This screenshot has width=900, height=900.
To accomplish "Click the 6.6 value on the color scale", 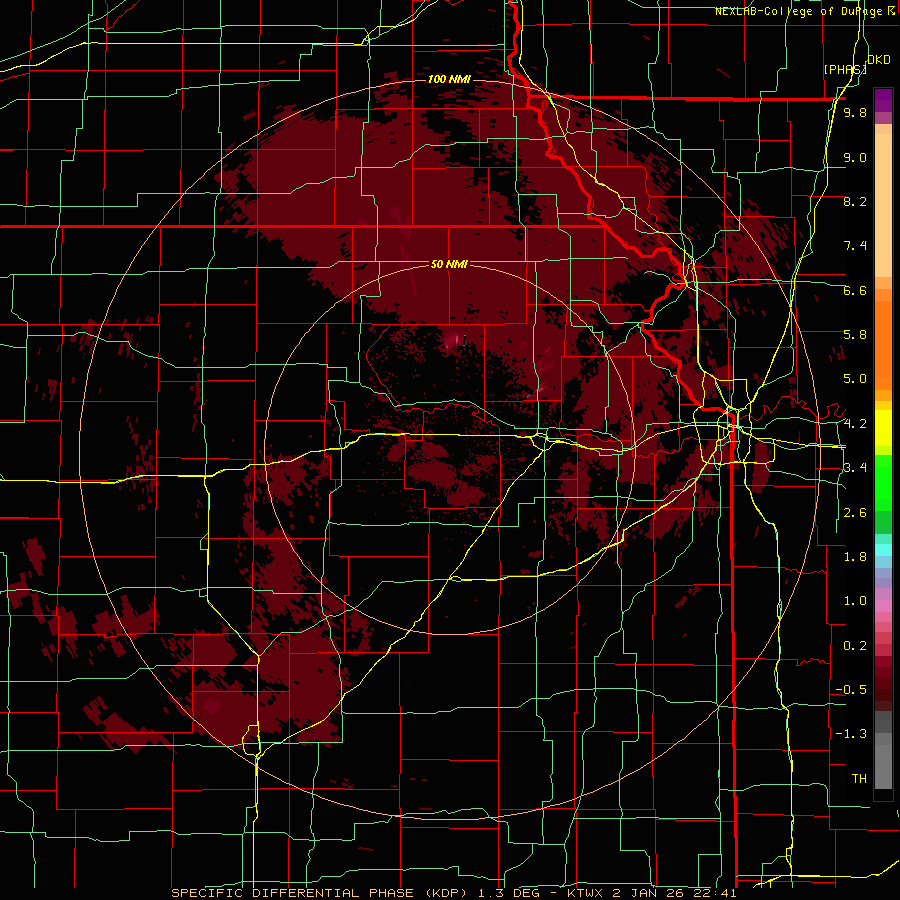I will 855,290.
